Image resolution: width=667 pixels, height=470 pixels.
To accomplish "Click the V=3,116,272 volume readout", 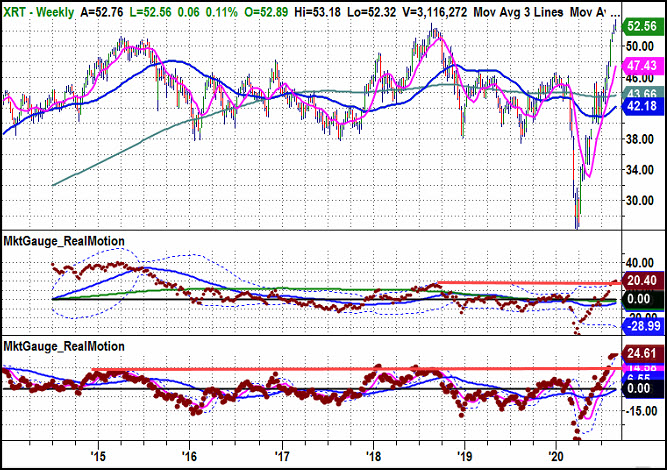I will coord(435,12).
